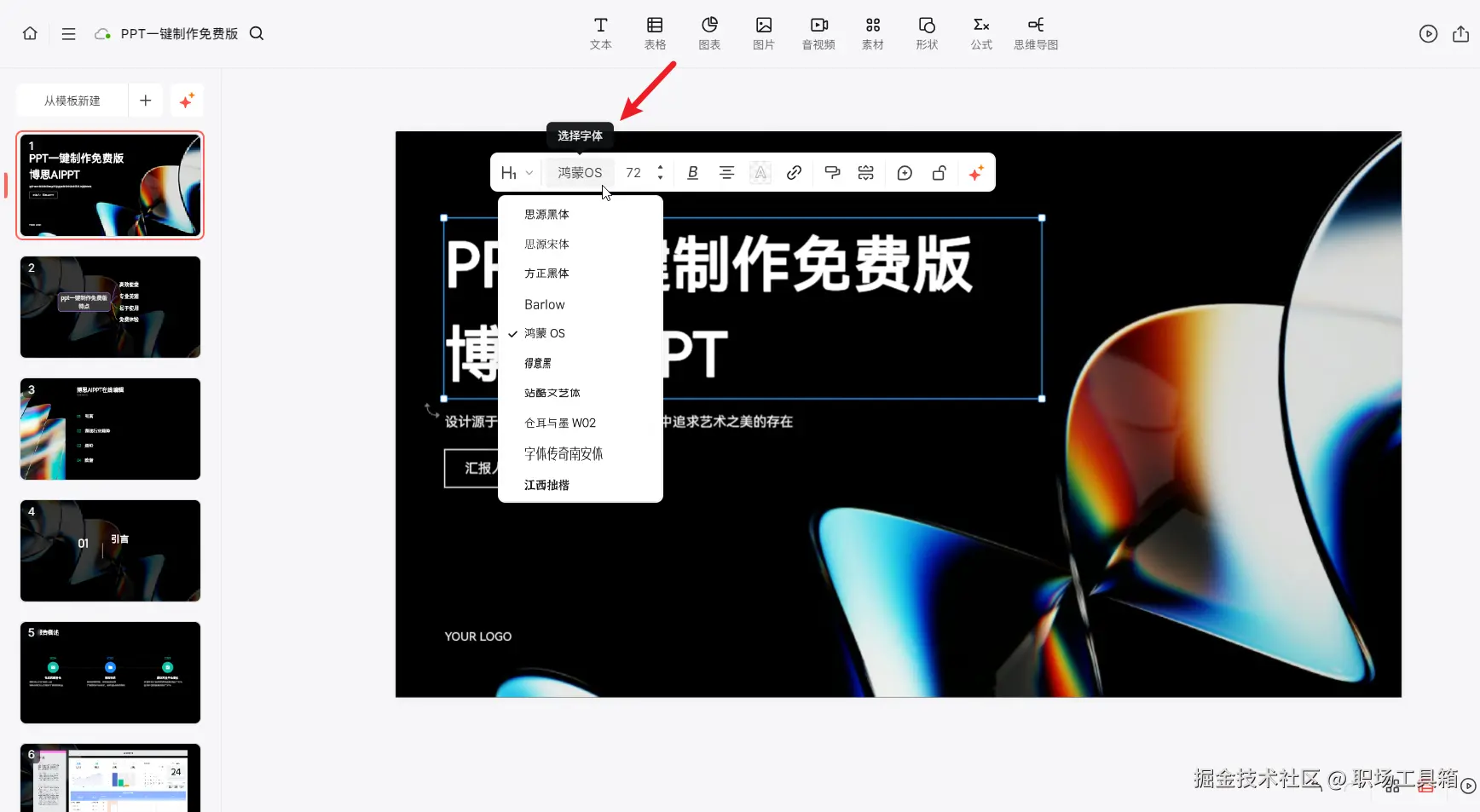
Task: Open the hamburger menu
Action: [x=69, y=34]
